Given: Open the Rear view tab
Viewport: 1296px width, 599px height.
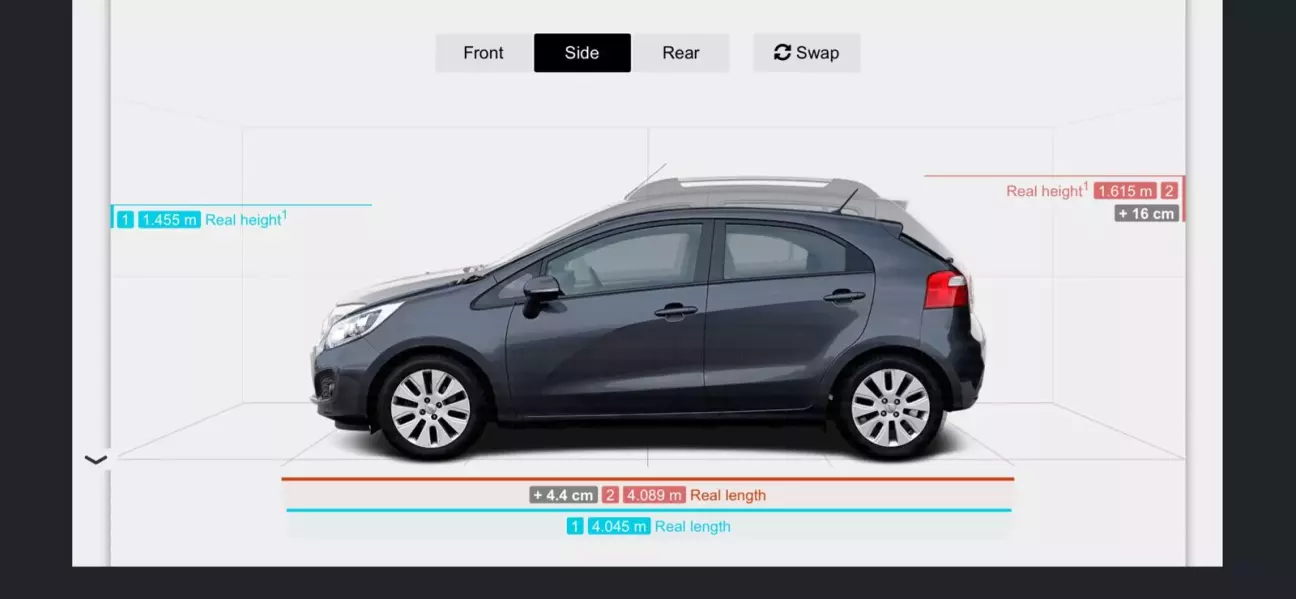Looking at the screenshot, I should click(x=680, y=53).
